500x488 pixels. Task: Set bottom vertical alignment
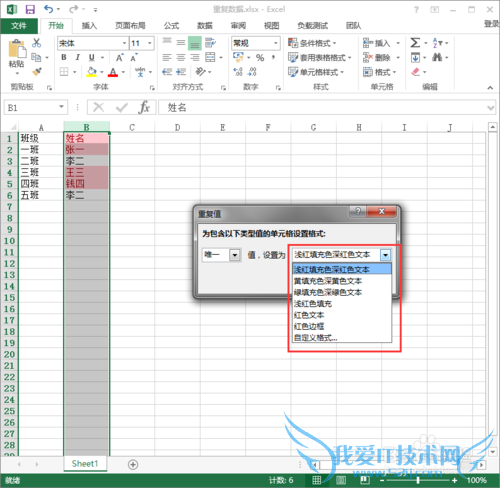[195, 43]
